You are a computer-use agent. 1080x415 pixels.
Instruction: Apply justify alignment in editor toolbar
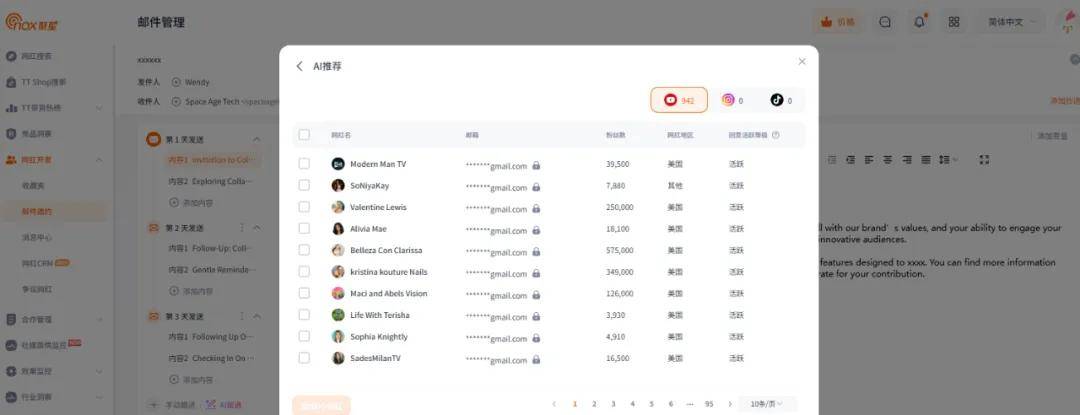click(x=926, y=160)
